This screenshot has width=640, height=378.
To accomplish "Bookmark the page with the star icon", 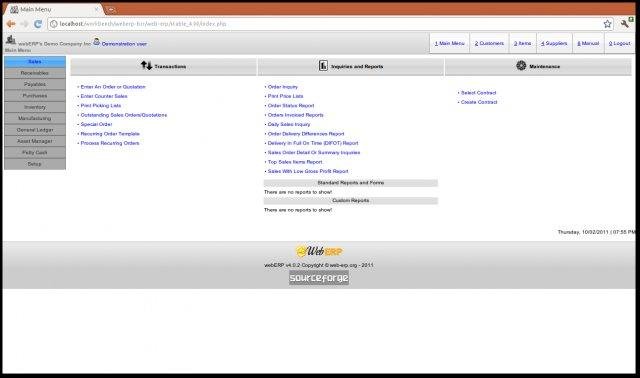I will point(608,24).
